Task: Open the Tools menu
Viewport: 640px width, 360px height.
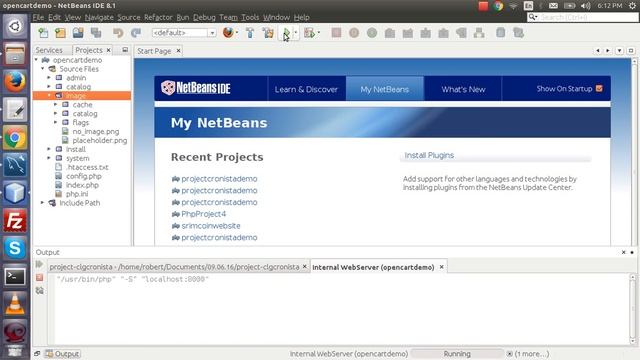Action: [250, 17]
